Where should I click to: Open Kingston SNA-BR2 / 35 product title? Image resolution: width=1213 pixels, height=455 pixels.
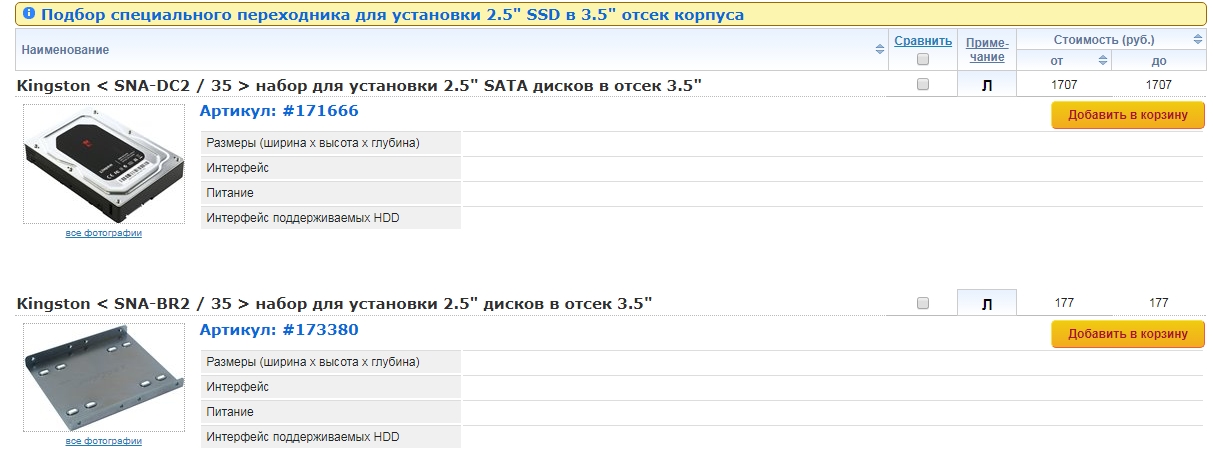pos(334,303)
